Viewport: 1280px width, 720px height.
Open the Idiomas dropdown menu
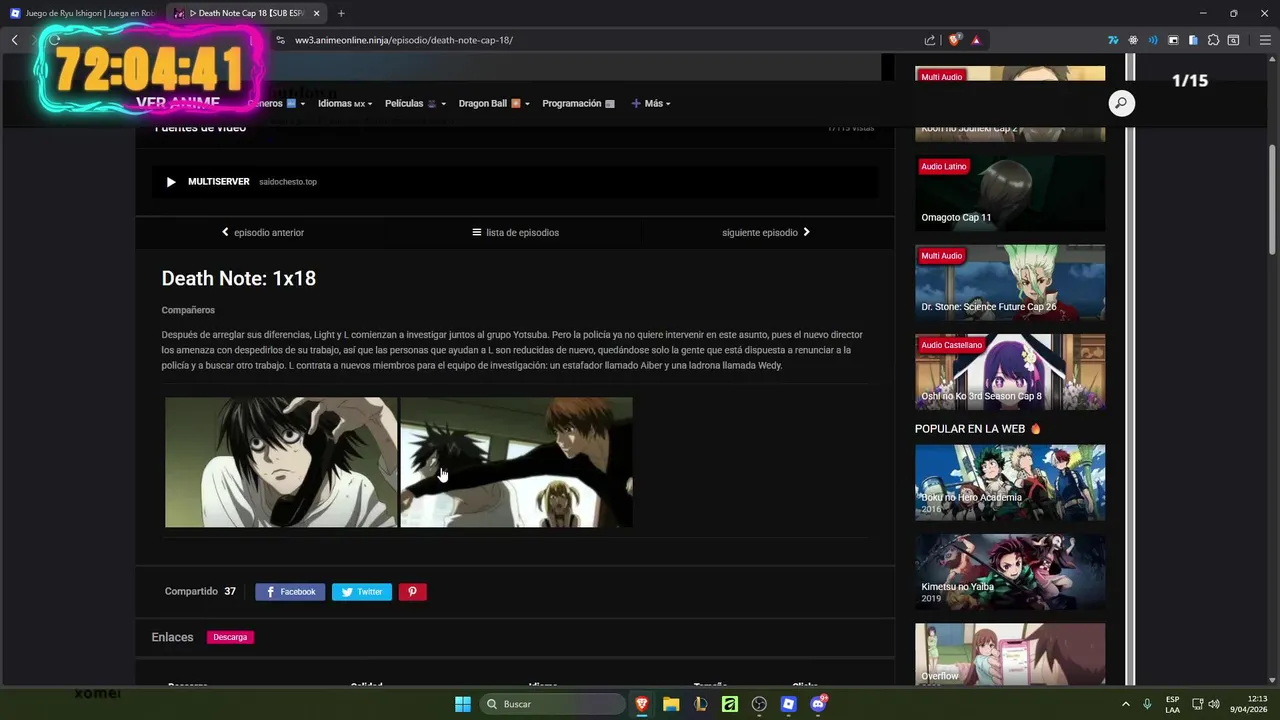point(345,104)
